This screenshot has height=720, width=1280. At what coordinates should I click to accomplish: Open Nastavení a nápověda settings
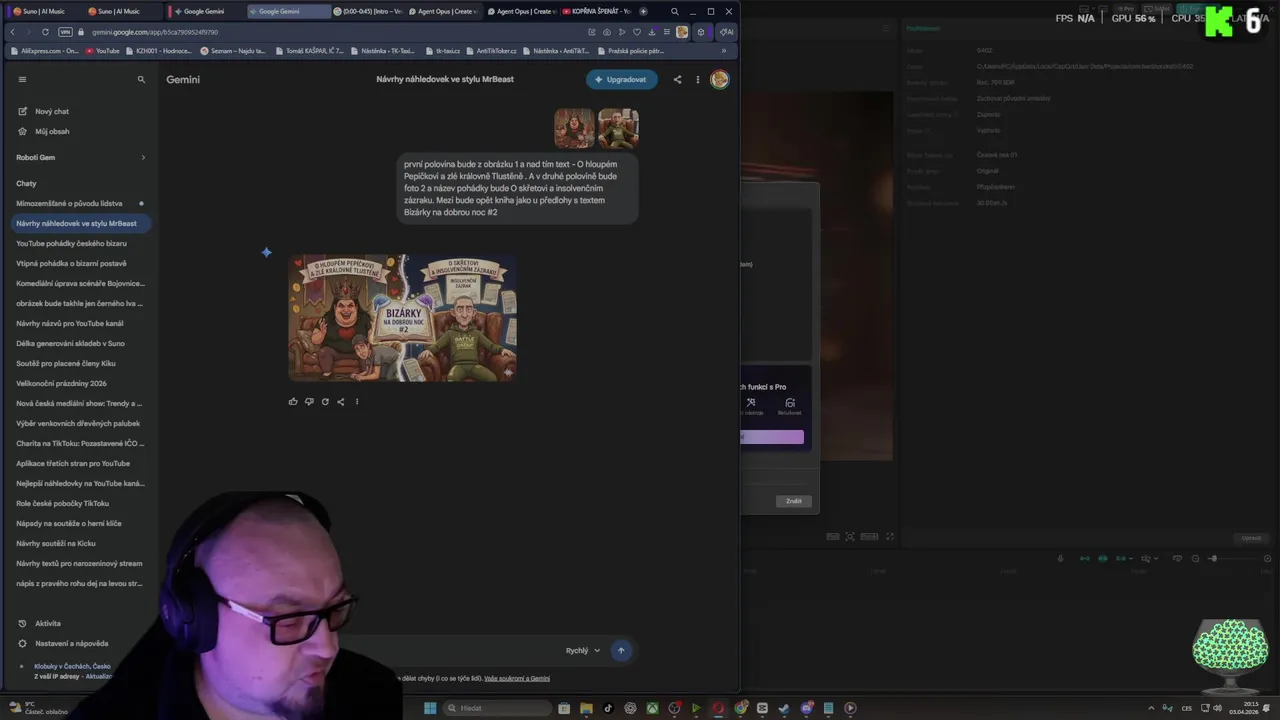72,643
